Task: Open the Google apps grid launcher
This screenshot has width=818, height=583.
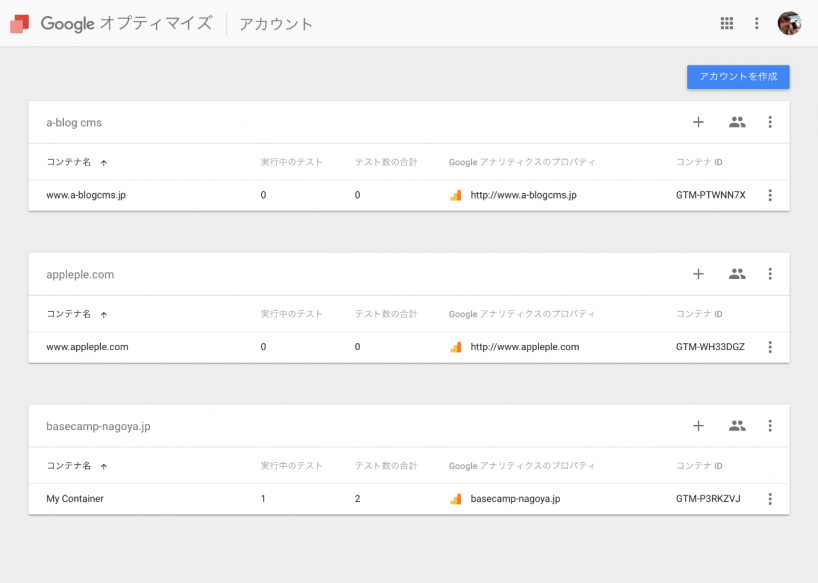Action: click(727, 23)
